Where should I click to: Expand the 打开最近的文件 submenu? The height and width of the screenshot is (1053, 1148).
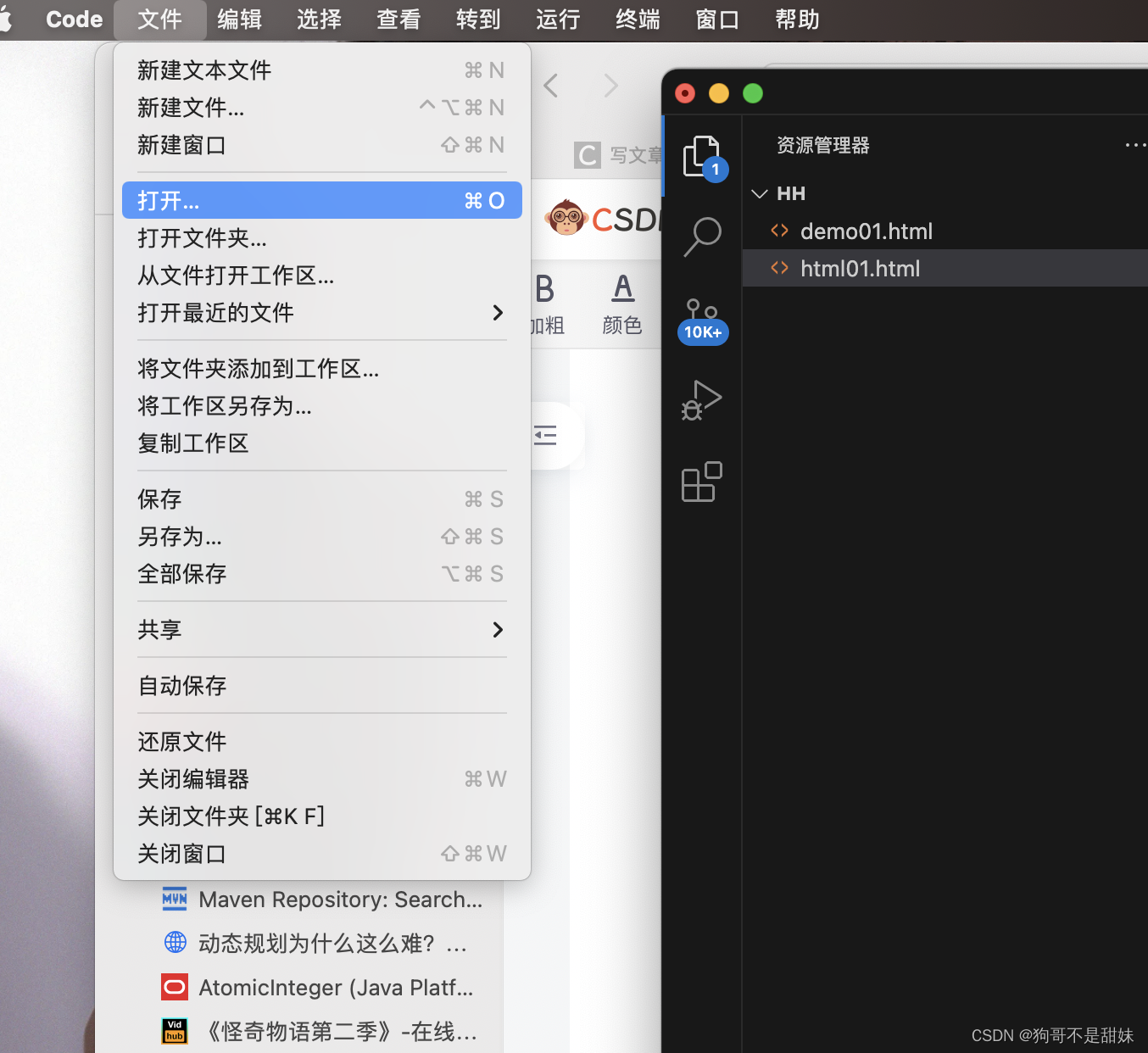coord(215,312)
